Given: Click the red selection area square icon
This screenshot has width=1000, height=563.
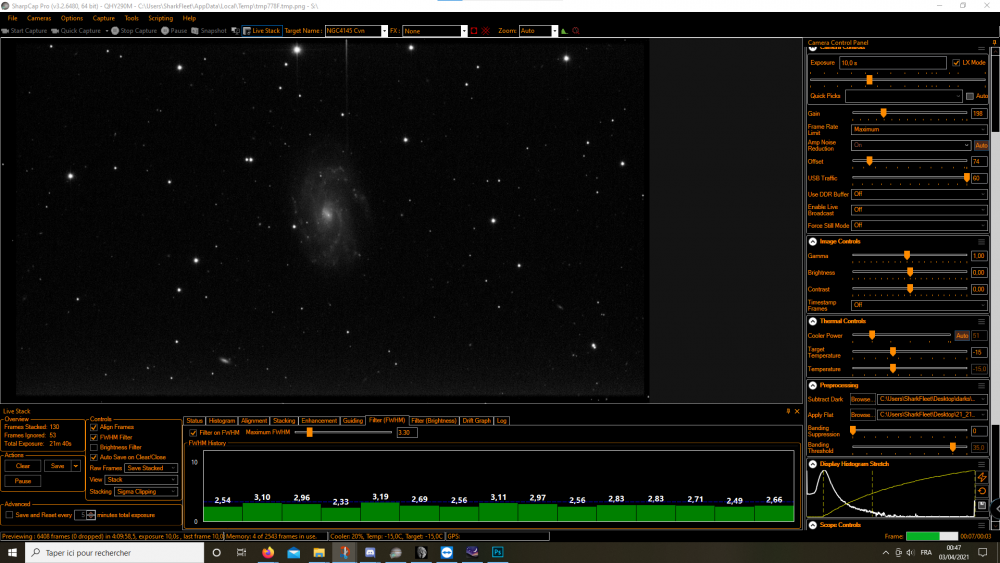Looking at the screenshot, I should click(x=474, y=31).
